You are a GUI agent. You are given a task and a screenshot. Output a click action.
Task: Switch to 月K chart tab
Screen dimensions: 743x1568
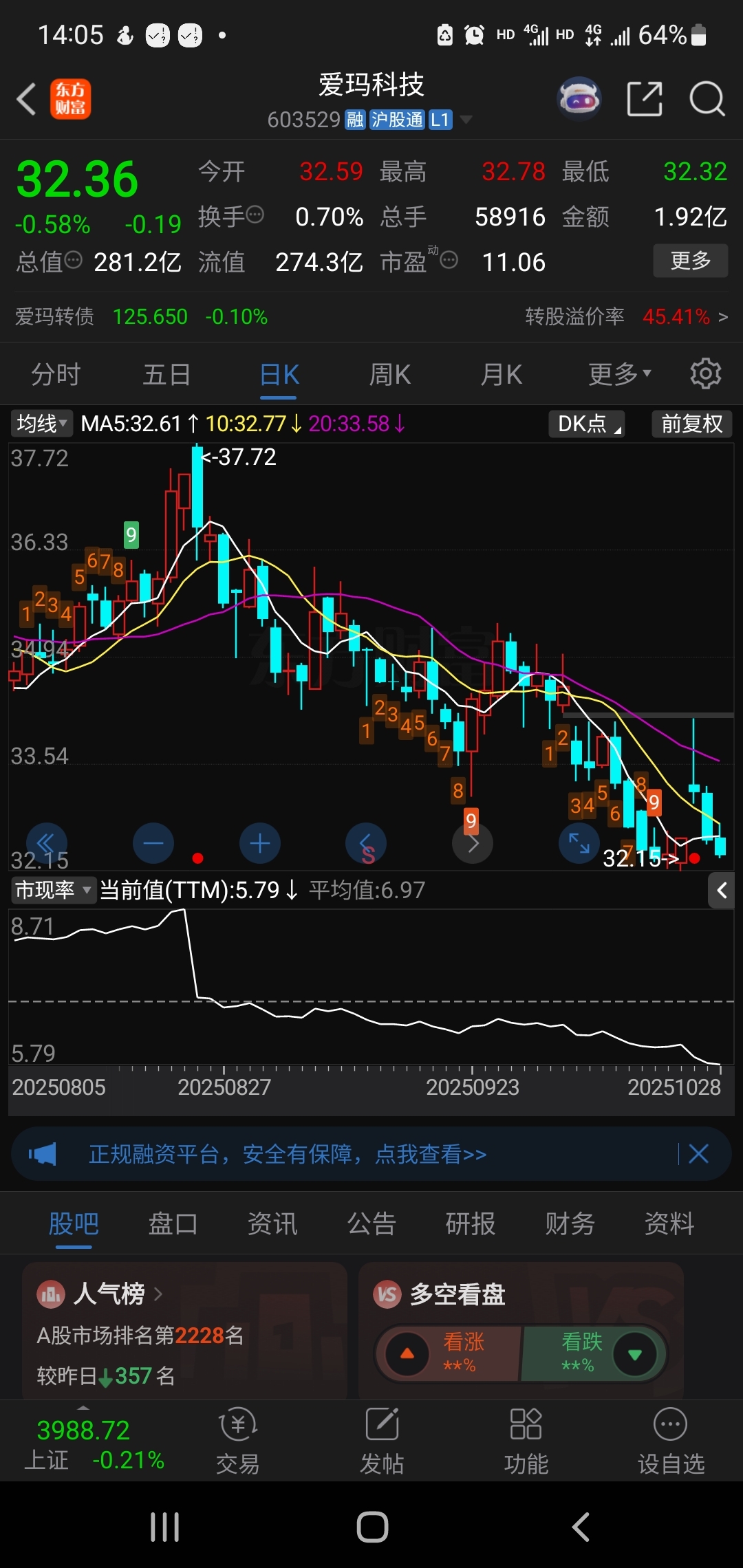coord(502,374)
